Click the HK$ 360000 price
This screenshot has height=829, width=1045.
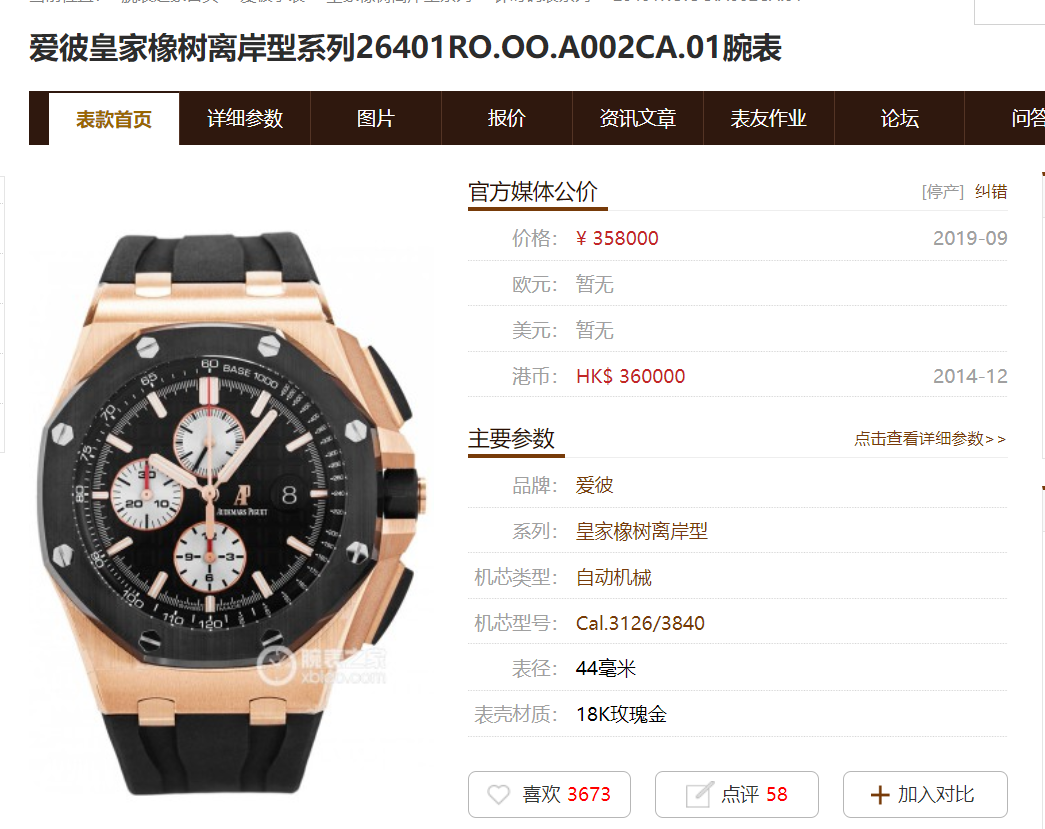click(x=630, y=376)
